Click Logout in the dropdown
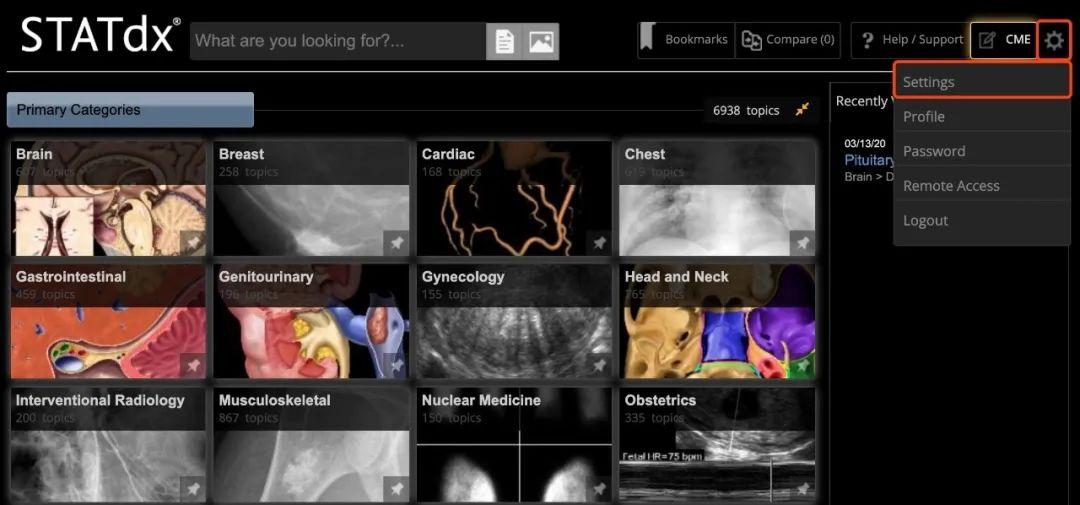Image resolution: width=1080 pixels, height=505 pixels. click(x=925, y=221)
